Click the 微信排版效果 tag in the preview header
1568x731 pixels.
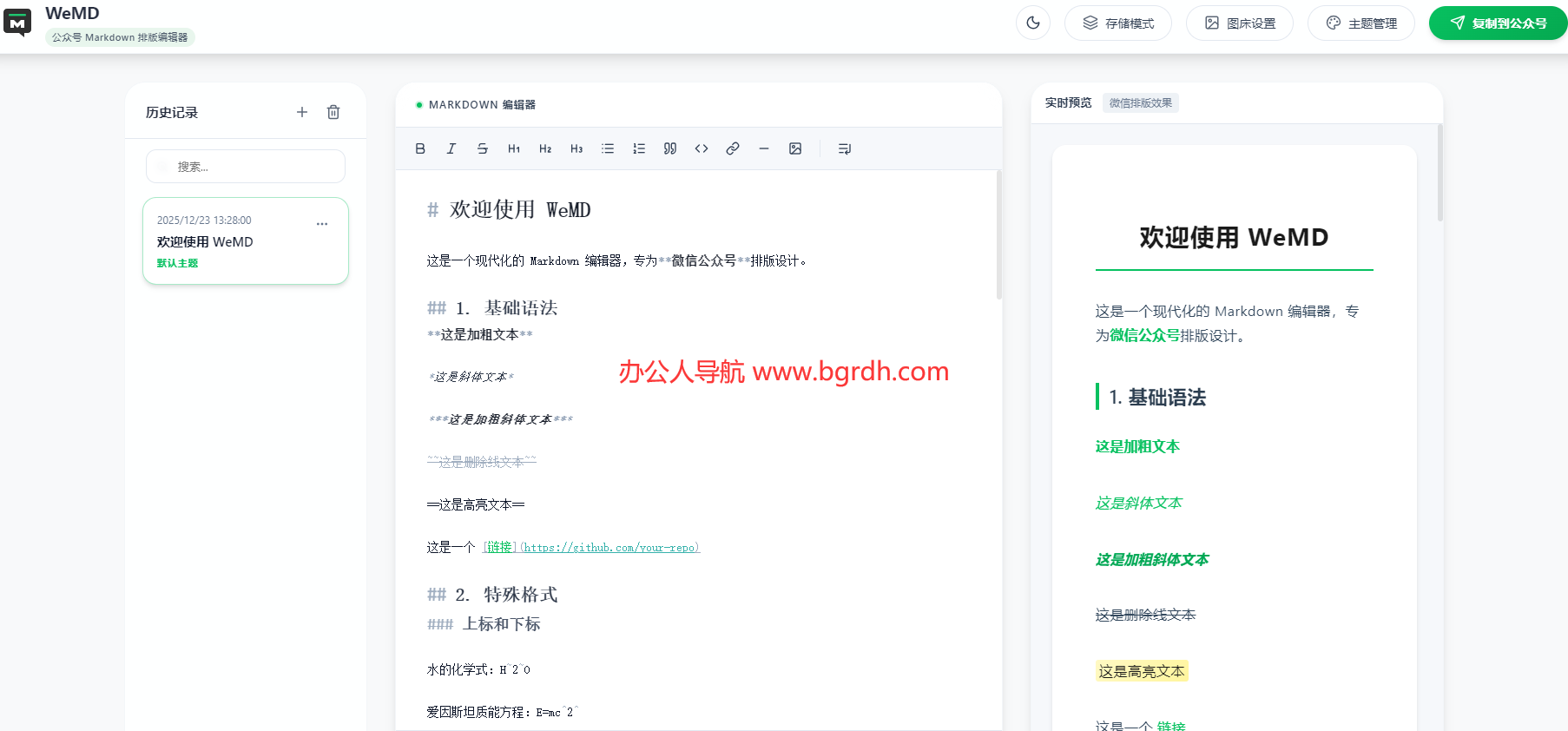click(x=1141, y=102)
